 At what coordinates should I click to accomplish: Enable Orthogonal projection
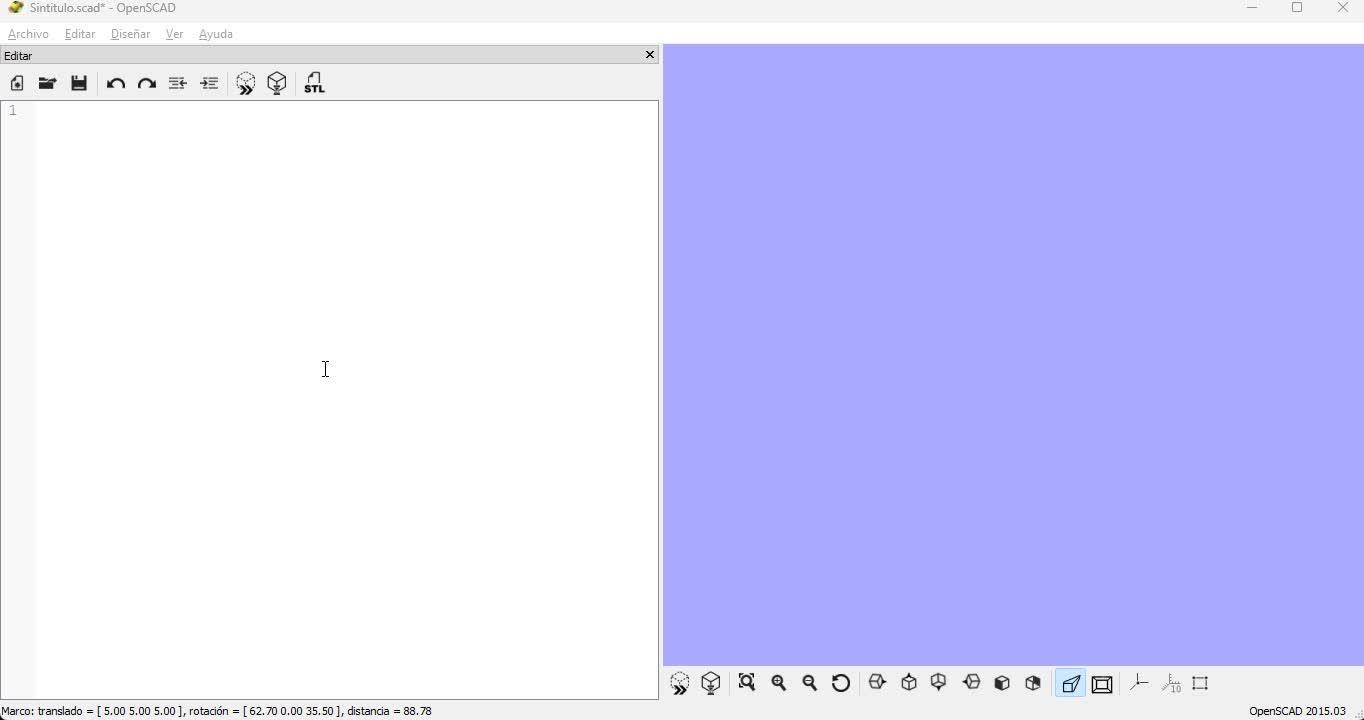pos(1102,684)
